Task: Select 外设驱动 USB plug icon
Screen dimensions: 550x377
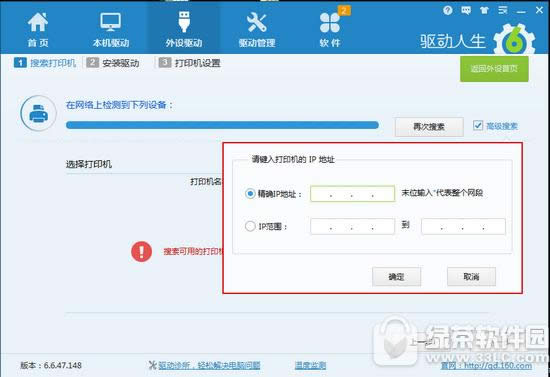Action: (184, 22)
